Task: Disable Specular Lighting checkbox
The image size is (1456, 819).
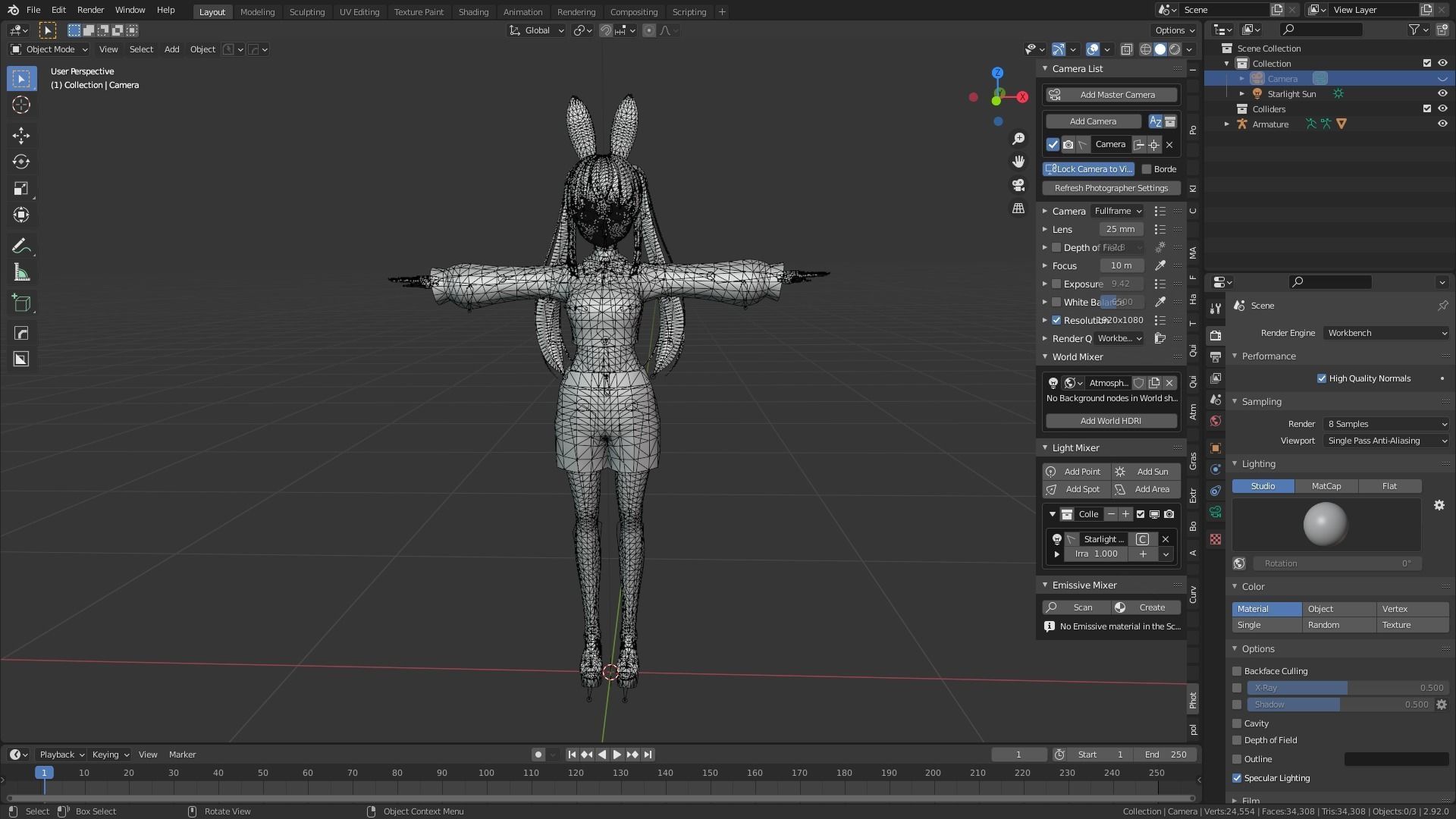Action: [1237, 778]
